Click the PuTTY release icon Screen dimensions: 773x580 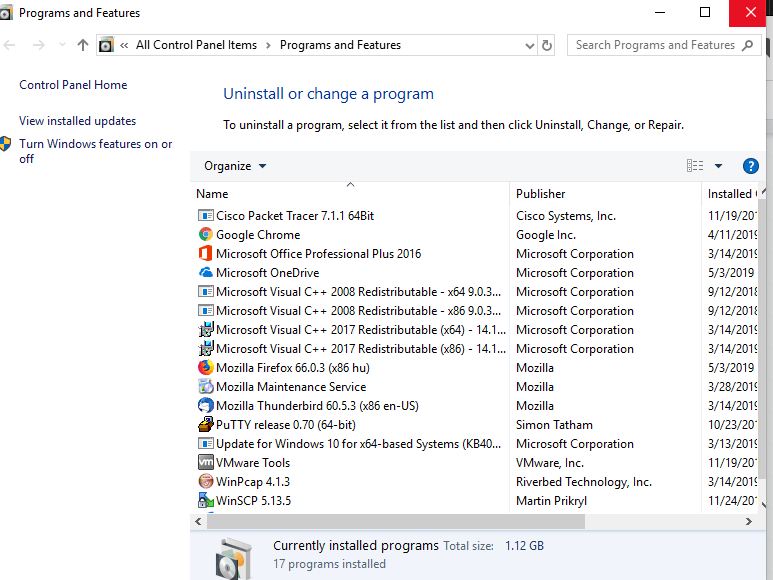(x=206, y=425)
